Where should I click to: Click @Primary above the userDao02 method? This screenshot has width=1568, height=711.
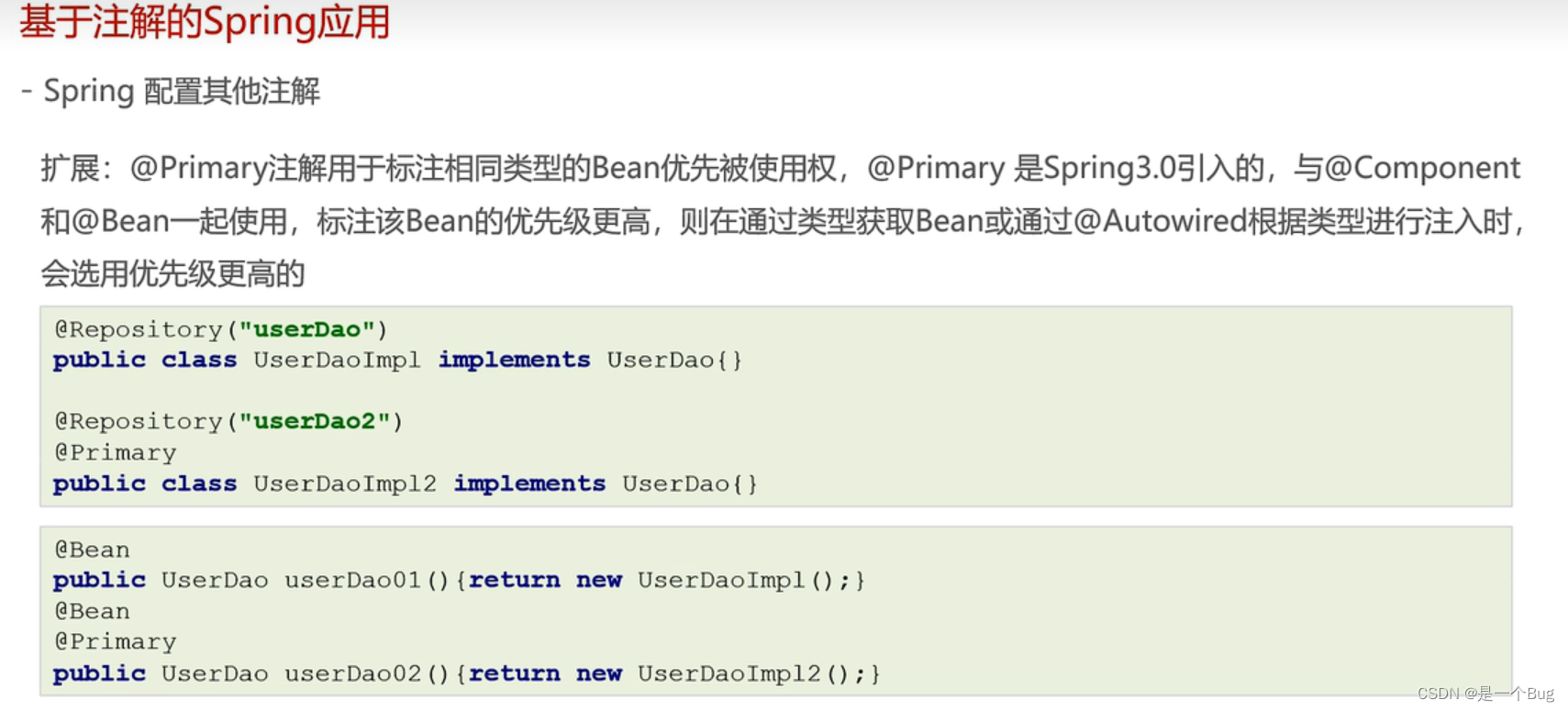pos(116,641)
